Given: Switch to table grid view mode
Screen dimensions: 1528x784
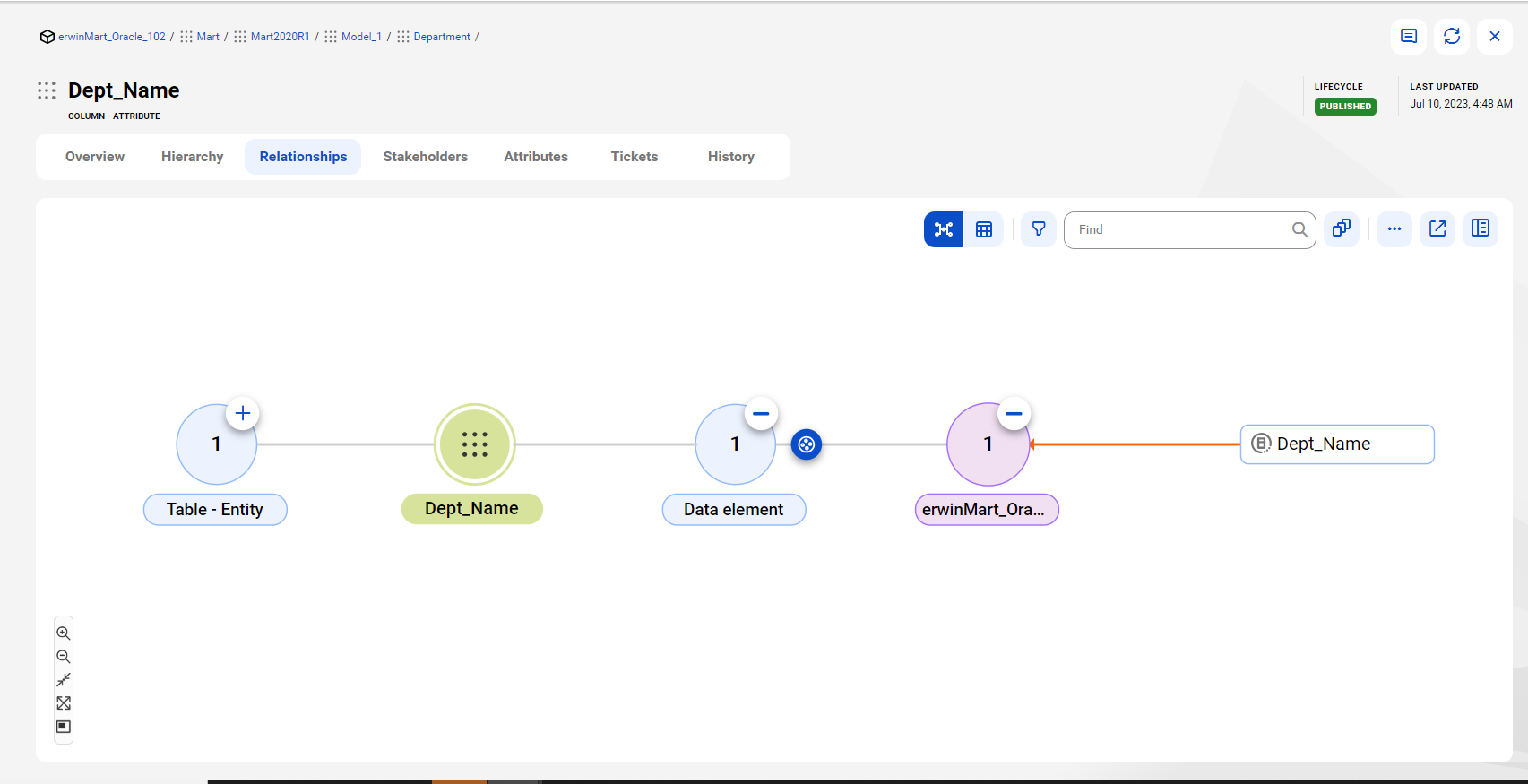Looking at the screenshot, I should tap(984, 229).
